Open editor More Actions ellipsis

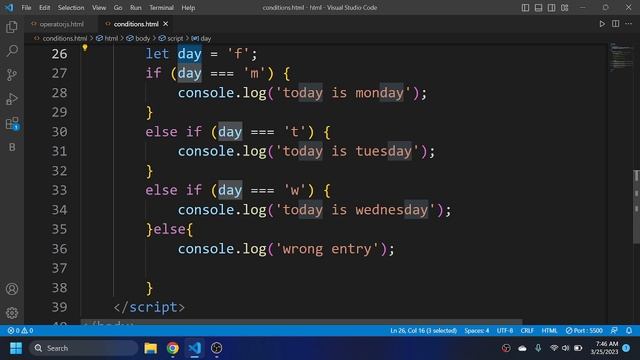(629, 24)
